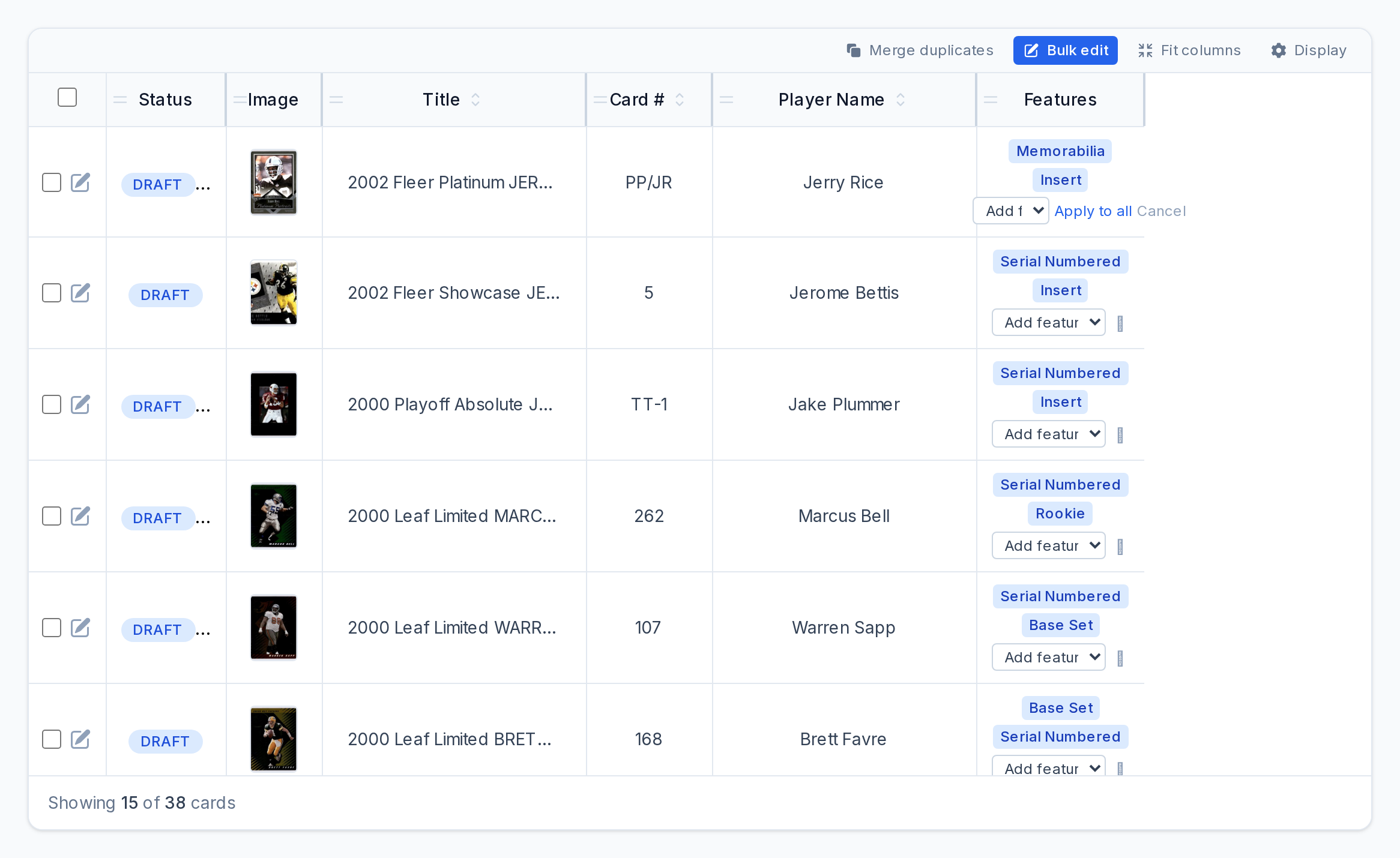Select the Brett Favre row checkbox
Image resolution: width=1400 pixels, height=858 pixels.
[x=52, y=739]
